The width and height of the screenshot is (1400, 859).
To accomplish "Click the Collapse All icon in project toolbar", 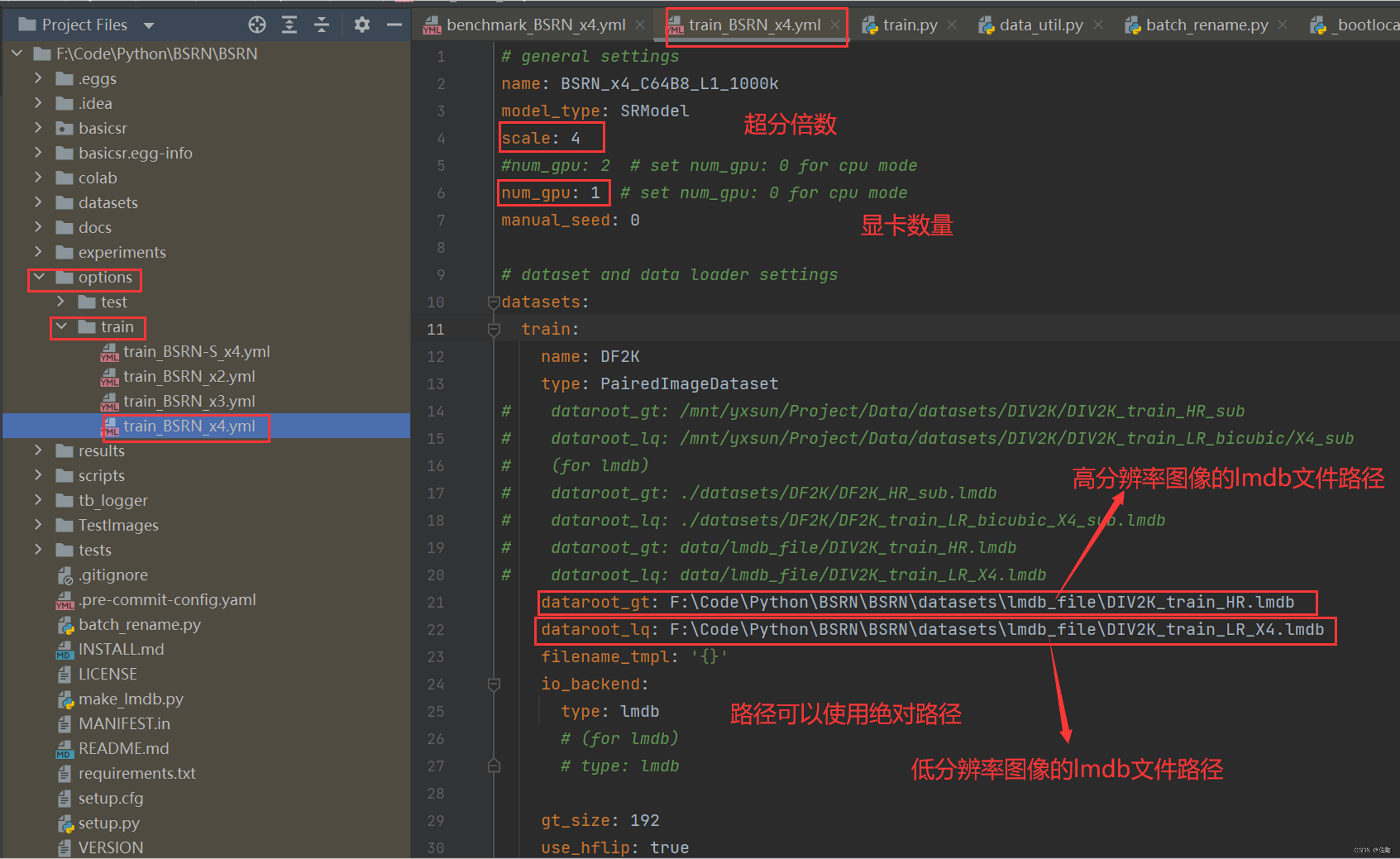I will [x=321, y=24].
